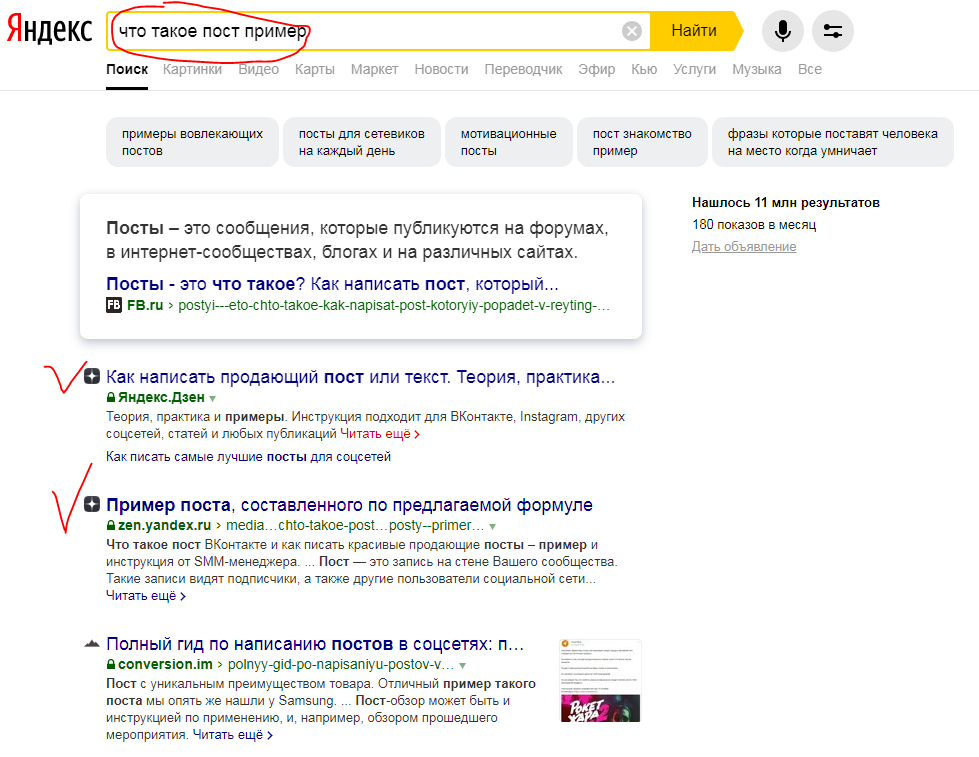Open 'Посты - это что такое?' result link
The width and height of the screenshot is (979, 757).
[x=332, y=284]
